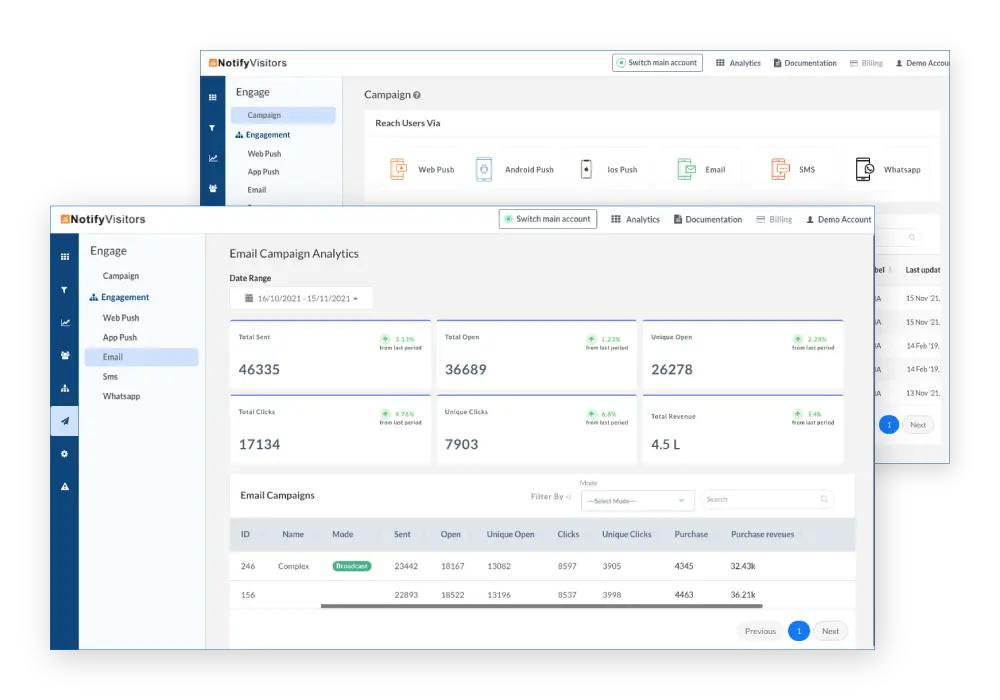1000x700 pixels.
Task: Click the Email Campaigns table horizontal scrollbar
Action: click(x=541, y=606)
